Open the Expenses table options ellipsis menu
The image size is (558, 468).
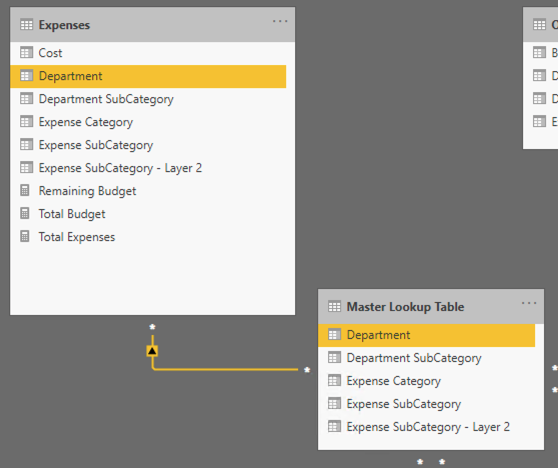(x=280, y=21)
